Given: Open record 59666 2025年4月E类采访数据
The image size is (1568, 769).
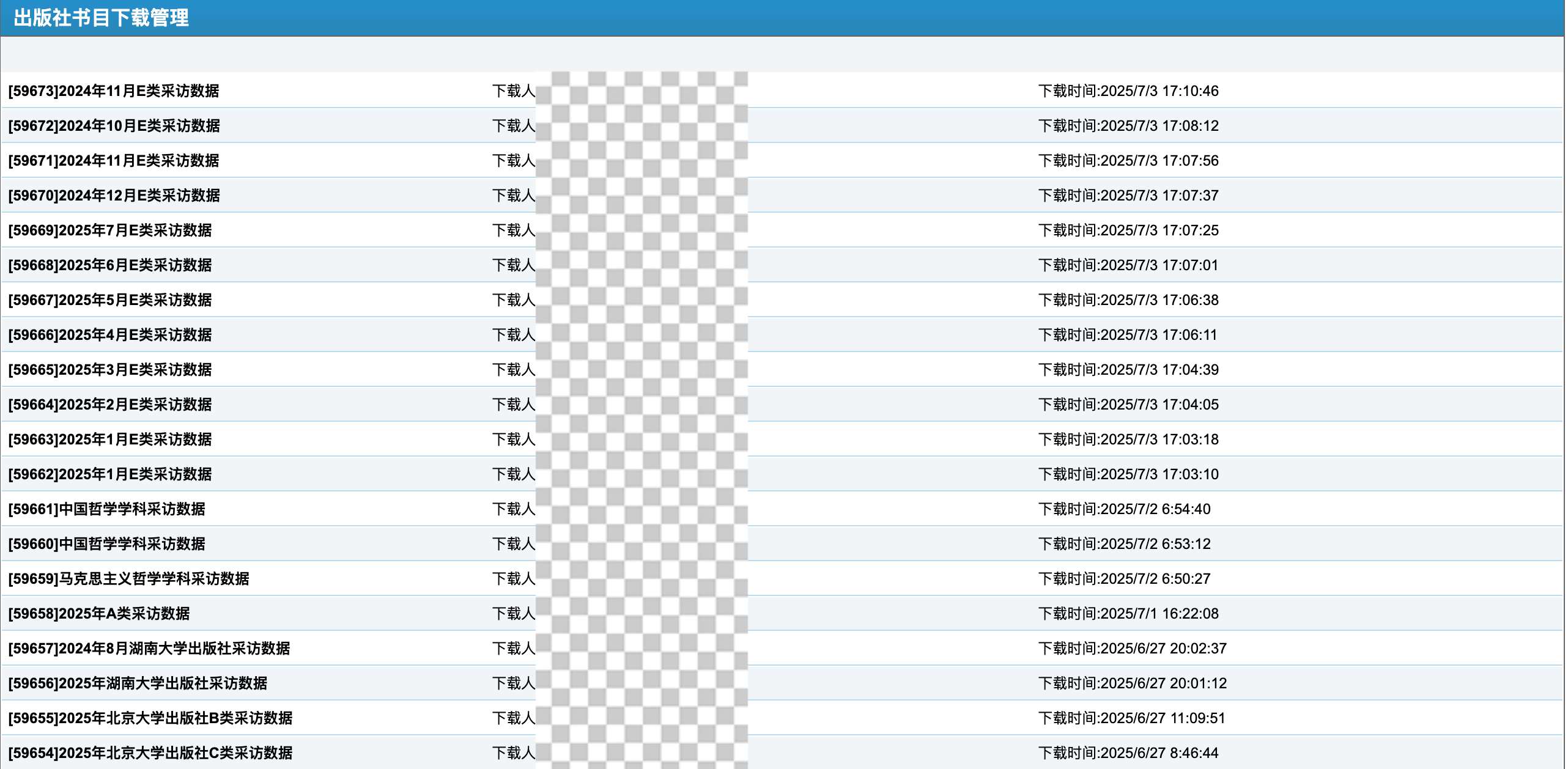Looking at the screenshot, I should click(110, 335).
